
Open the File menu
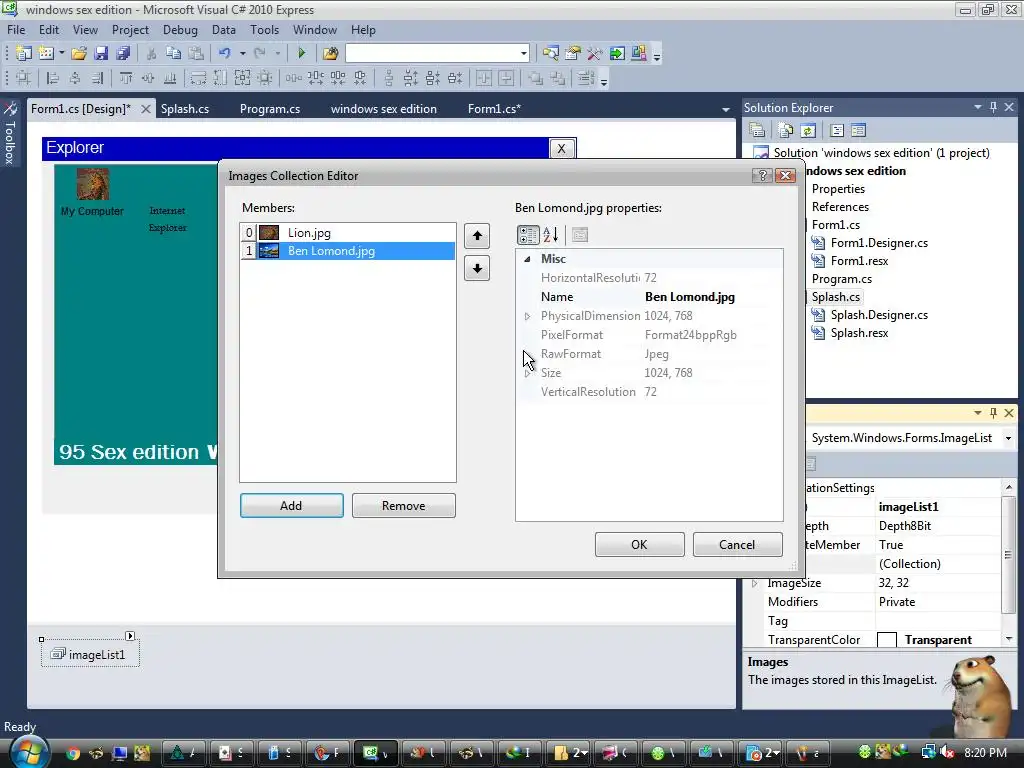point(16,30)
